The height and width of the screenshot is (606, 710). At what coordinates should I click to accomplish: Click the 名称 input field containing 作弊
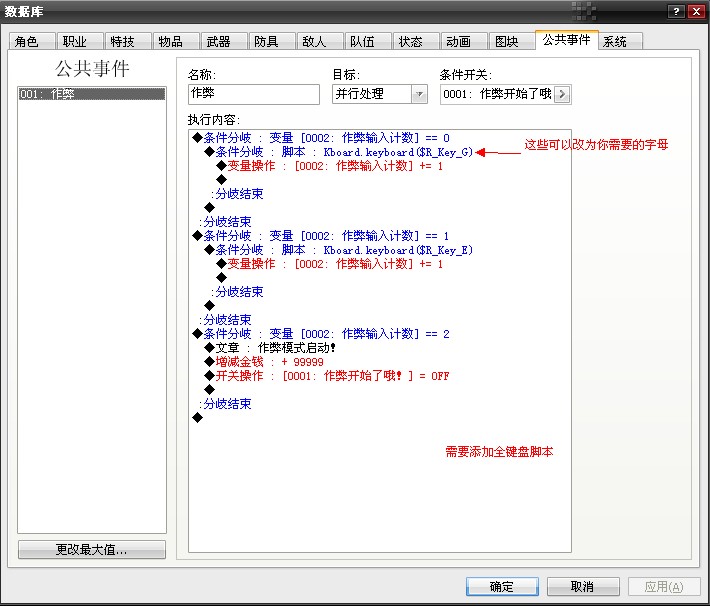point(254,94)
